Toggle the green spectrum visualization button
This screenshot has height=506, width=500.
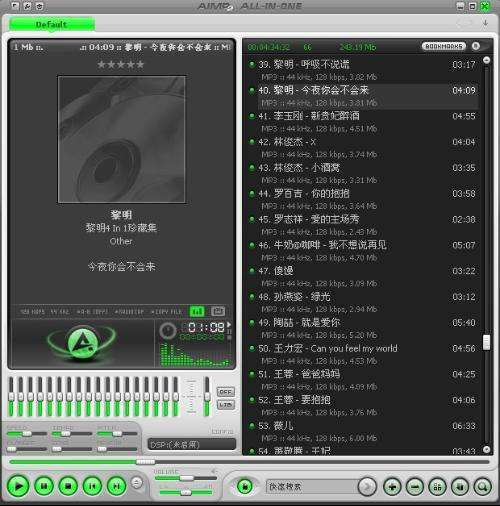pos(197,311)
